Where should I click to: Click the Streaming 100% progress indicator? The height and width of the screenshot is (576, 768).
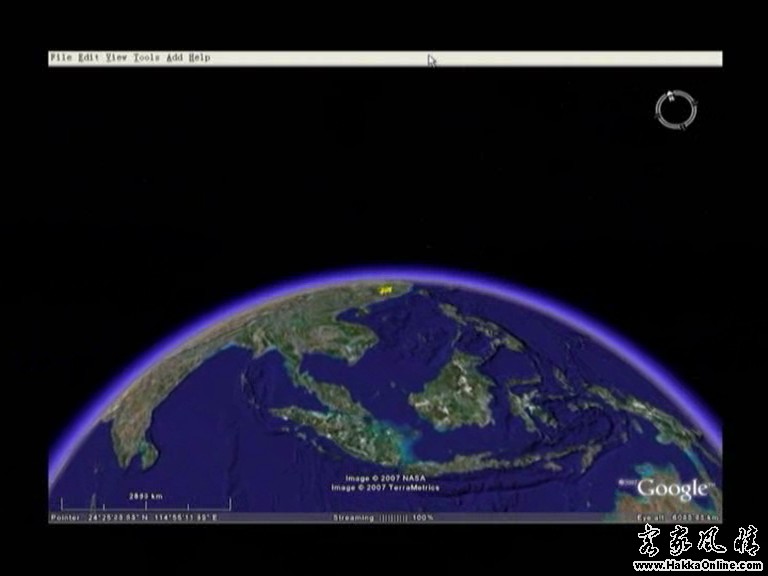(383, 517)
